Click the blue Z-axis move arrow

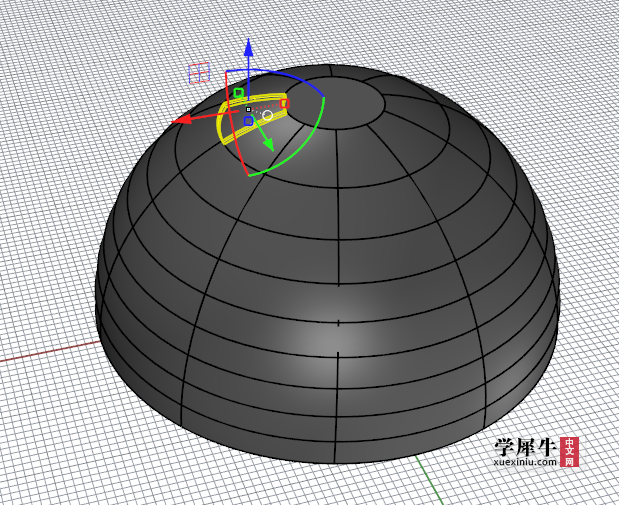tap(248, 47)
